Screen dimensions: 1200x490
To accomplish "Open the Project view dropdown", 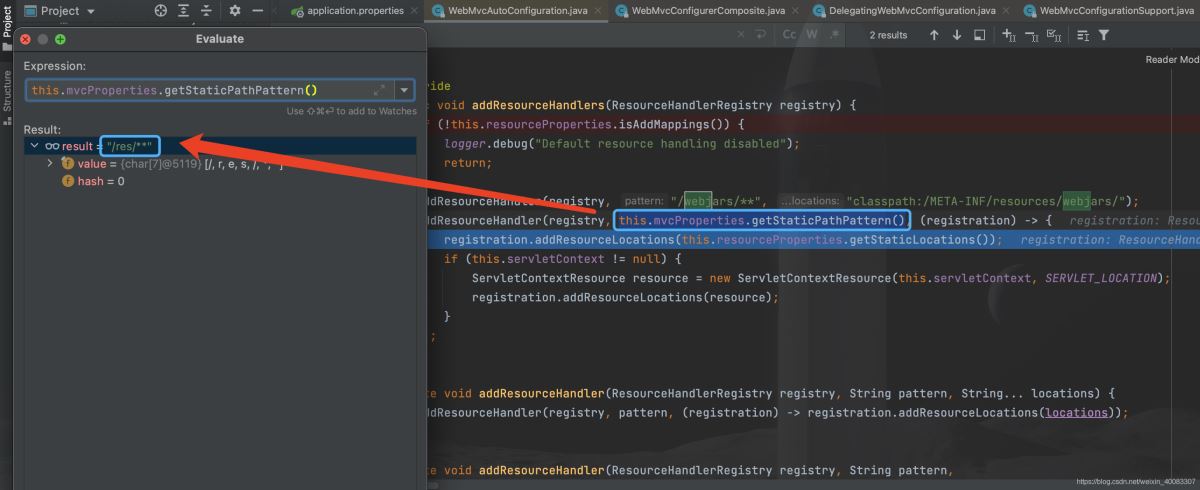I will pyautogui.click(x=58, y=11).
